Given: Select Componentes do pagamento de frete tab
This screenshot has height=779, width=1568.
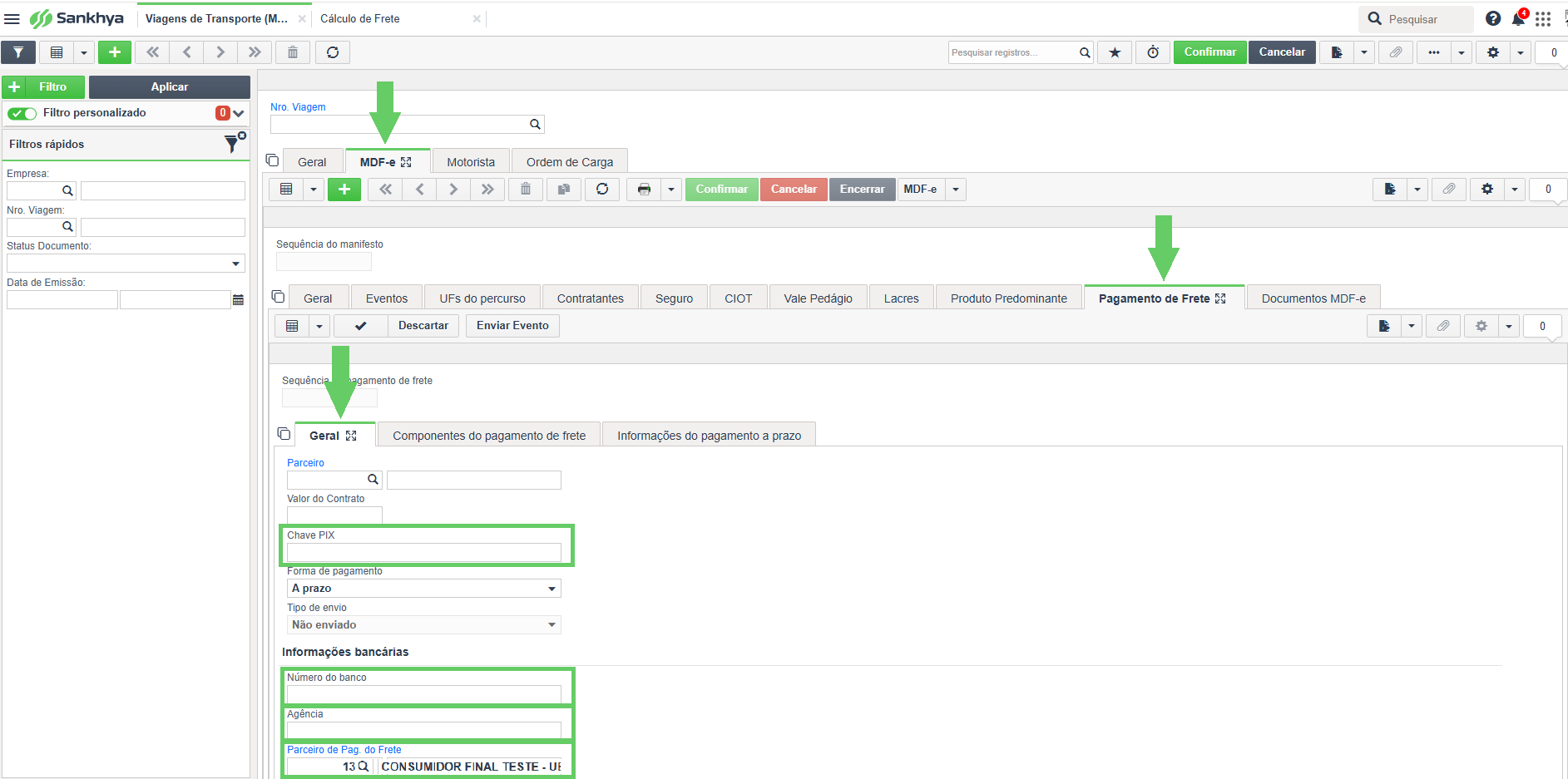Looking at the screenshot, I should point(489,436).
